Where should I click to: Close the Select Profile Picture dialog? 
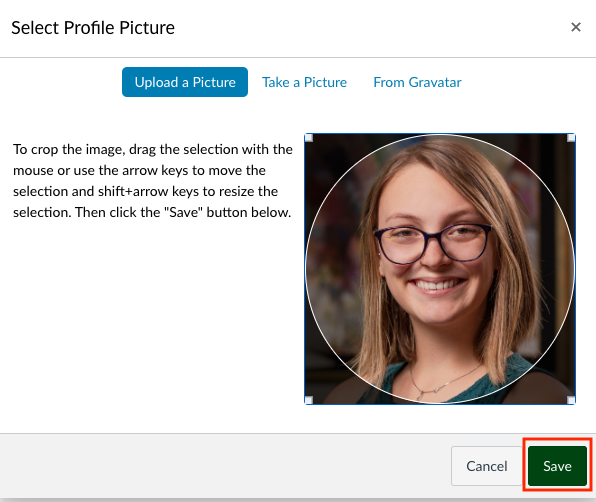(x=575, y=27)
